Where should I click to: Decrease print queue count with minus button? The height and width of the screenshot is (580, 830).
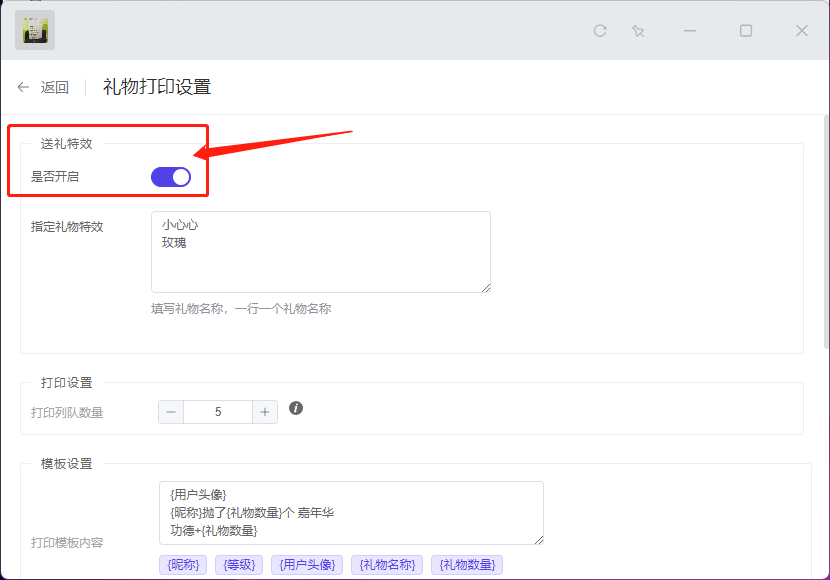[x=171, y=412]
